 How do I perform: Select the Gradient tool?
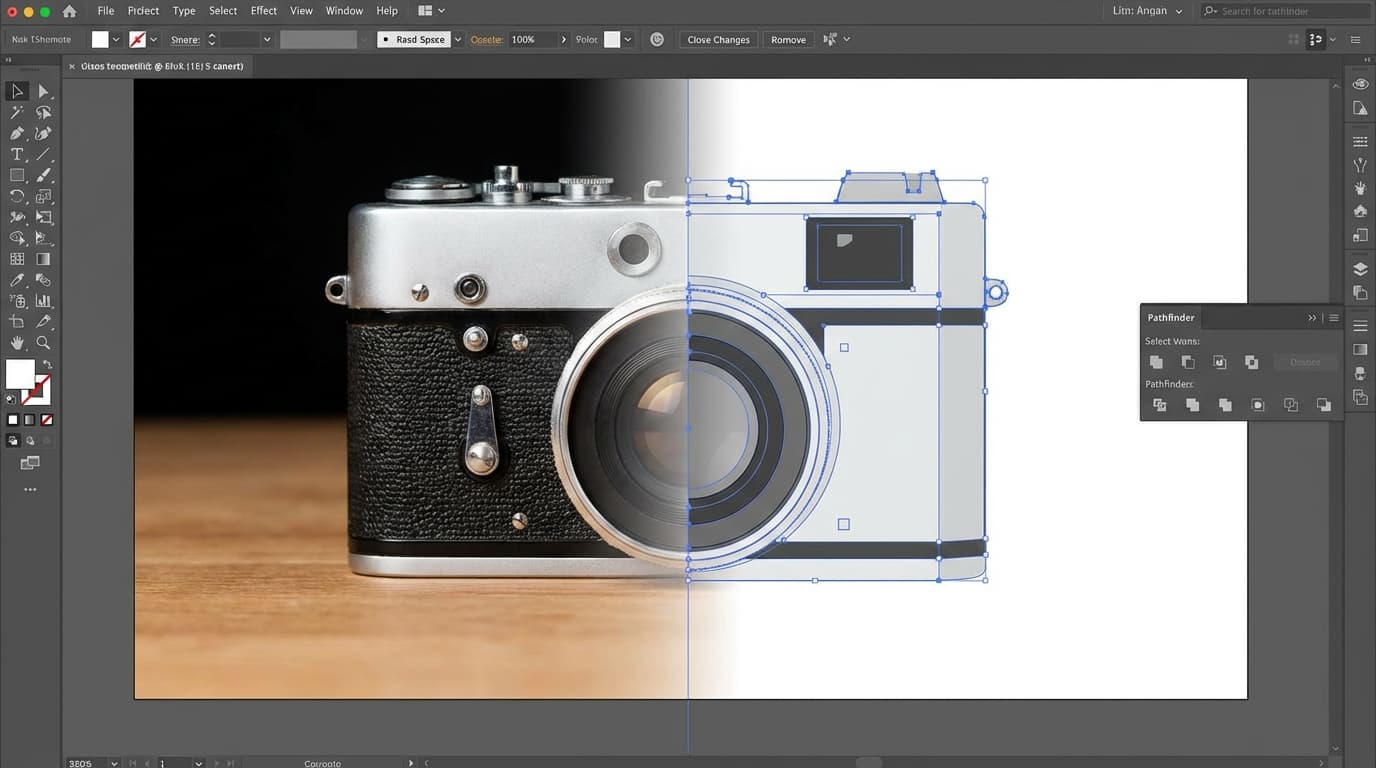click(x=43, y=258)
